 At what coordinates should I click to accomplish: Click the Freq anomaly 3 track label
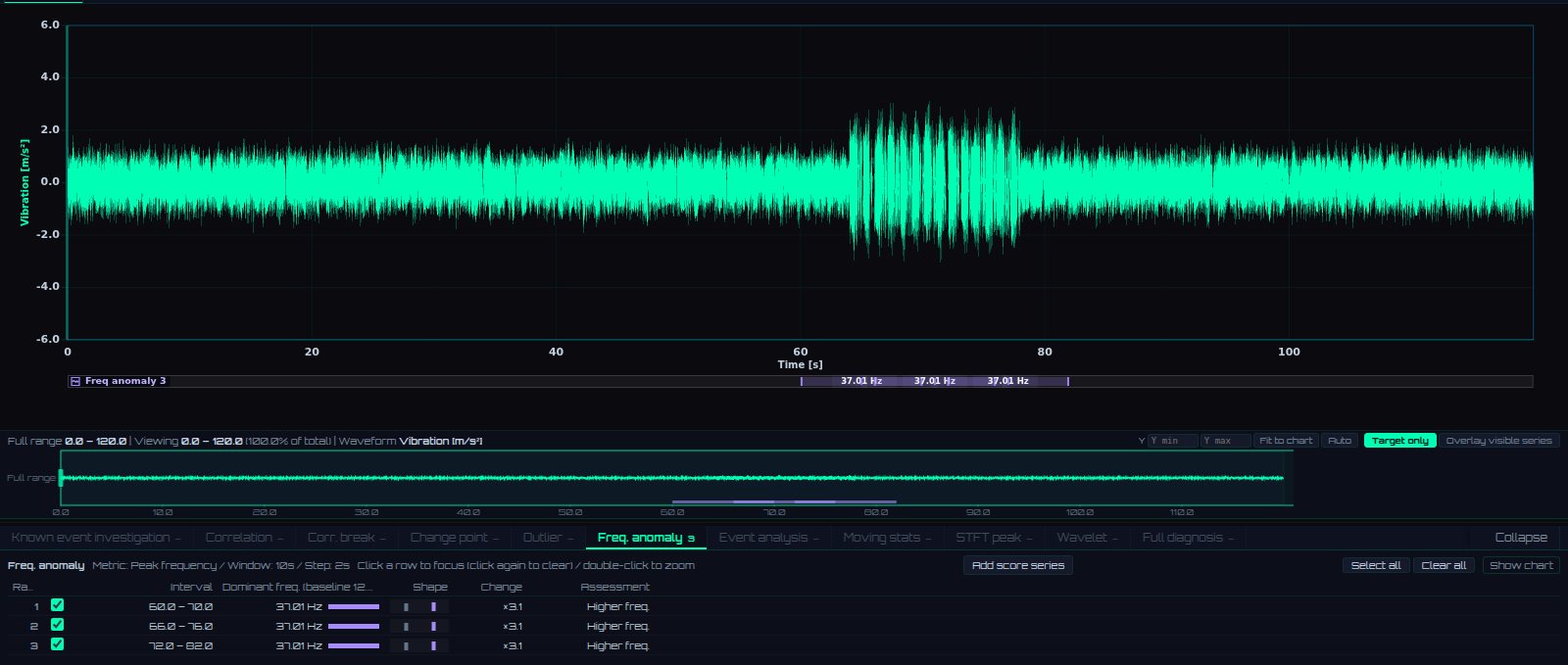tap(125, 381)
